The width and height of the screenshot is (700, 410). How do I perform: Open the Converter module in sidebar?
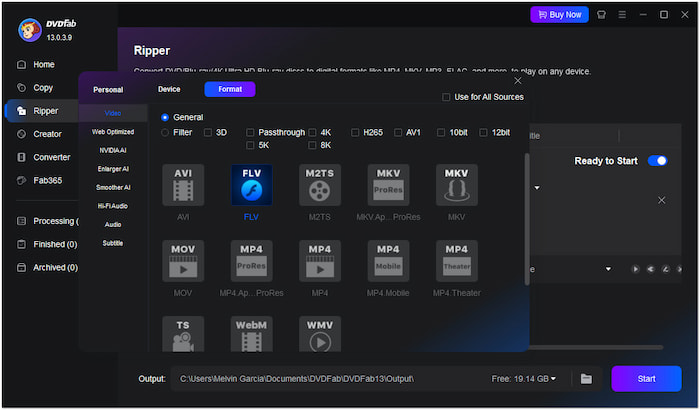50,157
